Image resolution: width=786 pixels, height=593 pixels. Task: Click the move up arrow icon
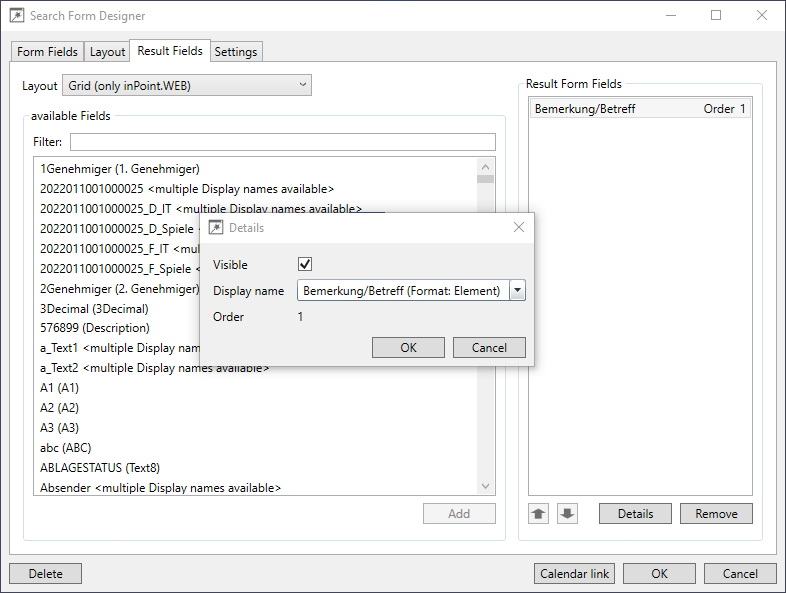(x=539, y=514)
